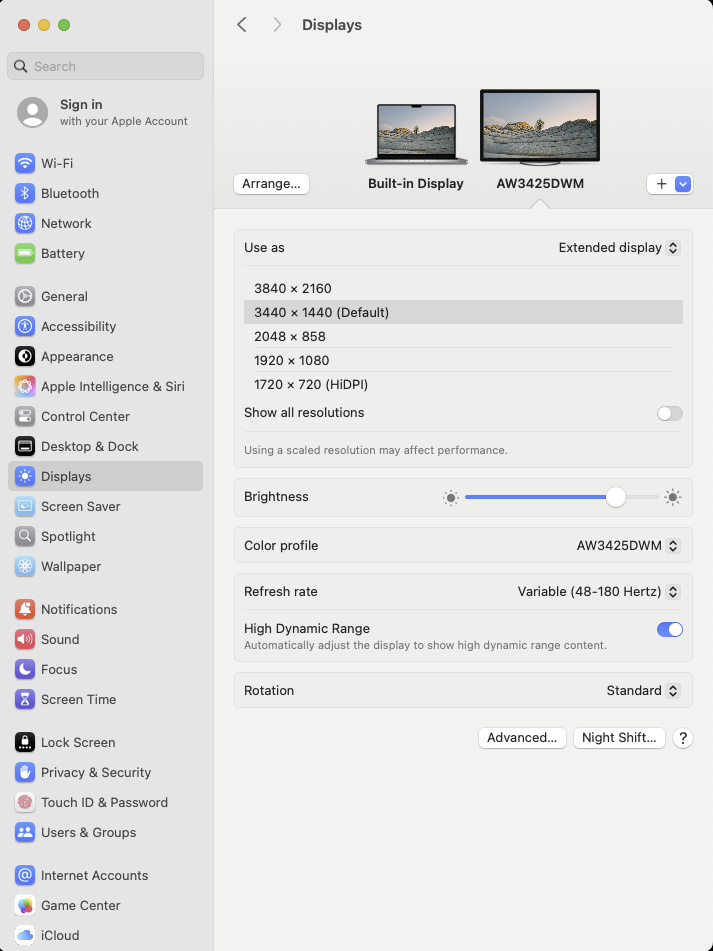Screen dimensions: 713x951
Task: Click the high brightness sun icon
Action: click(672, 497)
